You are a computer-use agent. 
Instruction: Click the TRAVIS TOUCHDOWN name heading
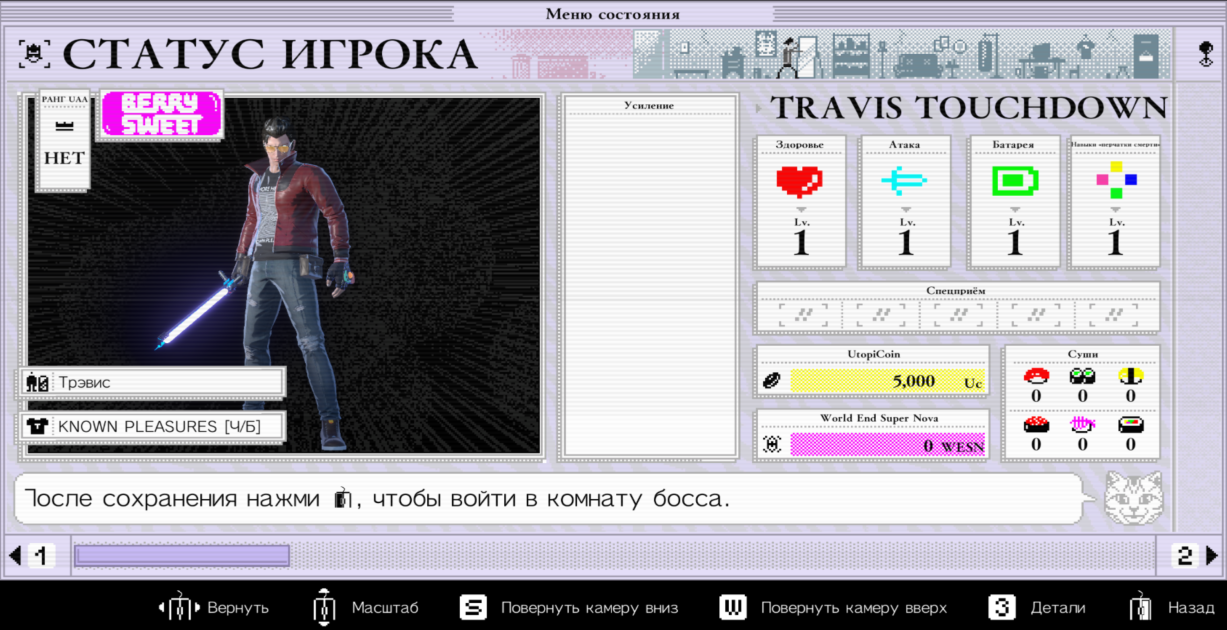coord(968,108)
